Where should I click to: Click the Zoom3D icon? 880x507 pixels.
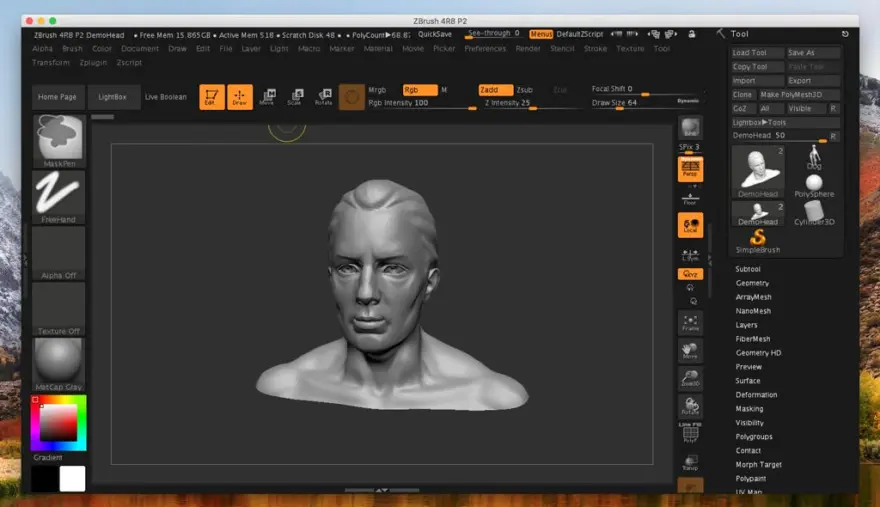(x=690, y=378)
